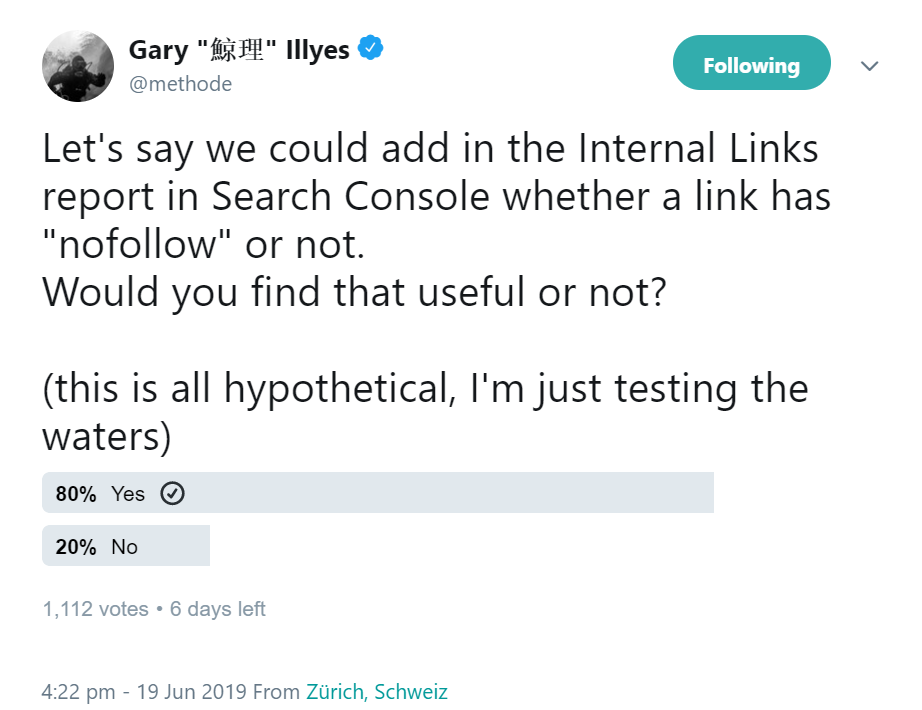Click the 1,112 votes count
The image size is (922, 710).
pos(94,608)
